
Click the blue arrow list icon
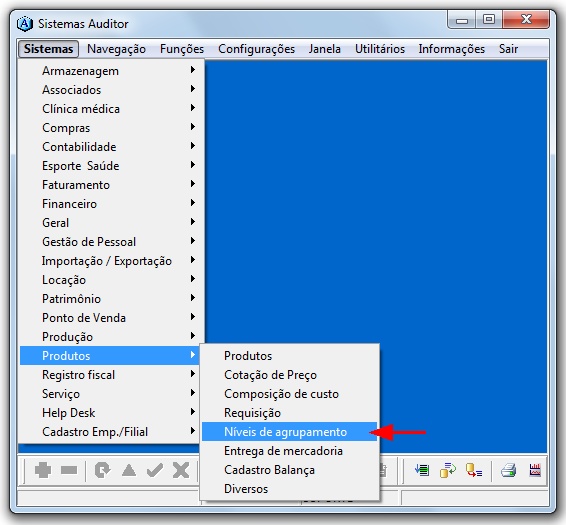click(422, 470)
